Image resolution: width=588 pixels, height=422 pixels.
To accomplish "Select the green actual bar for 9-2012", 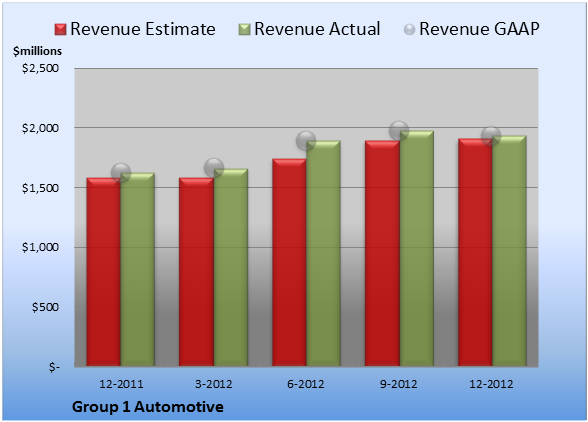I will (417, 248).
